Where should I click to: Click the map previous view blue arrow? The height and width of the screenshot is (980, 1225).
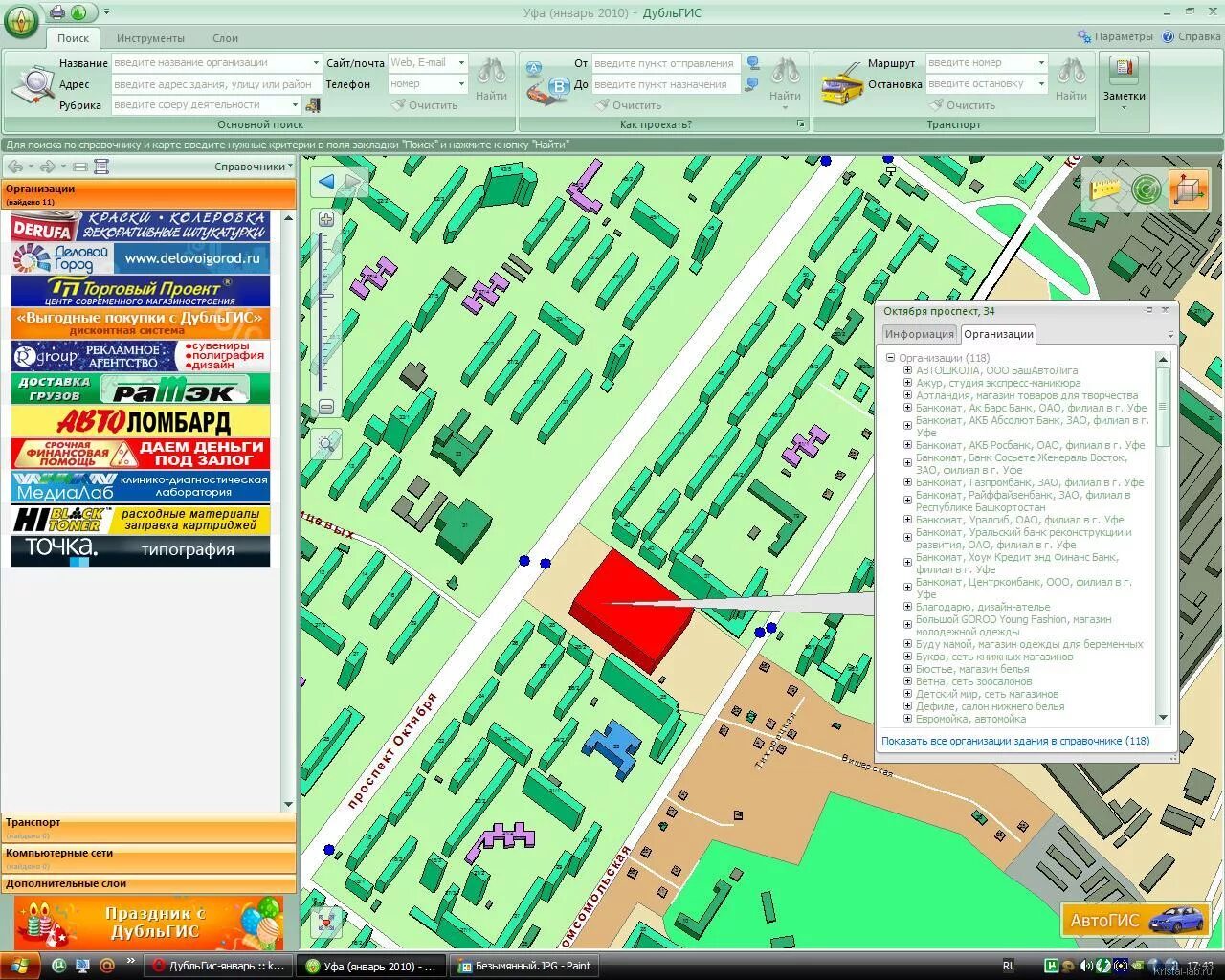(x=326, y=182)
